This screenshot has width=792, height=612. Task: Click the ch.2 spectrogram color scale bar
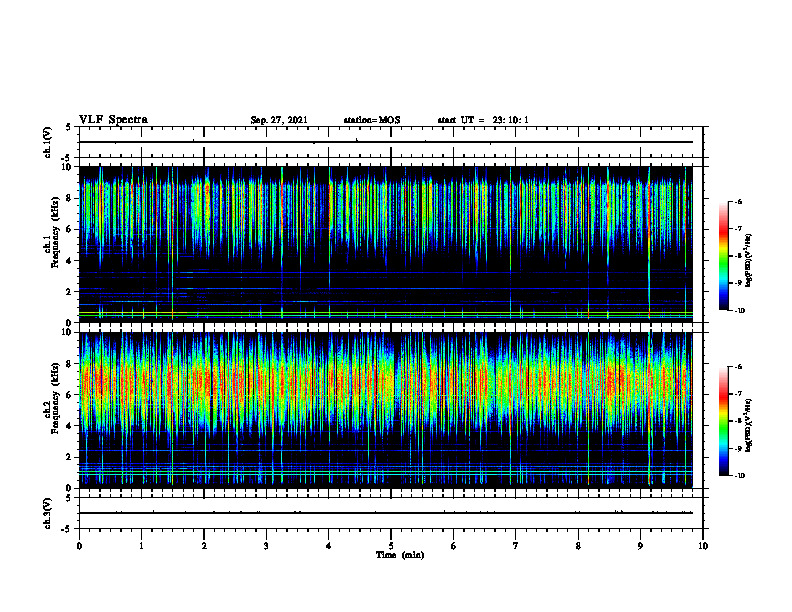point(723,421)
